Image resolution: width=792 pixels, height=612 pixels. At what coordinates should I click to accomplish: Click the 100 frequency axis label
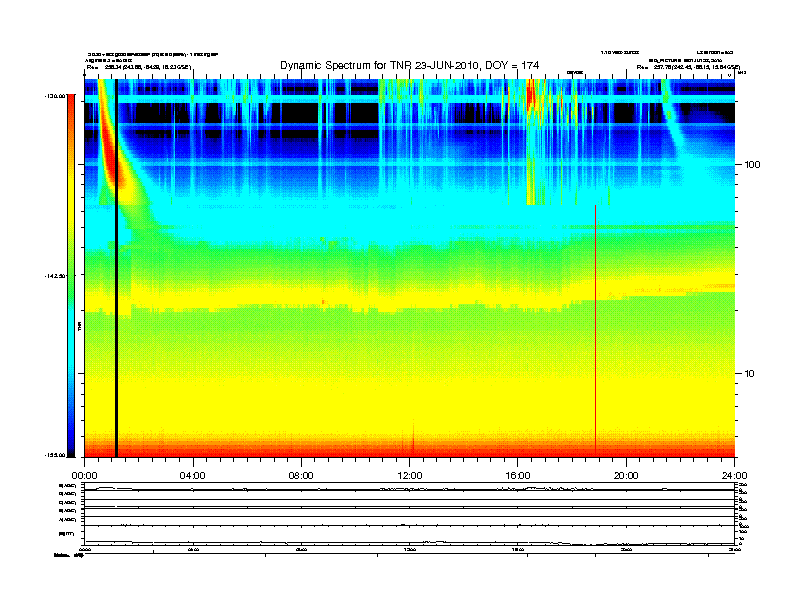[x=752, y=165]
